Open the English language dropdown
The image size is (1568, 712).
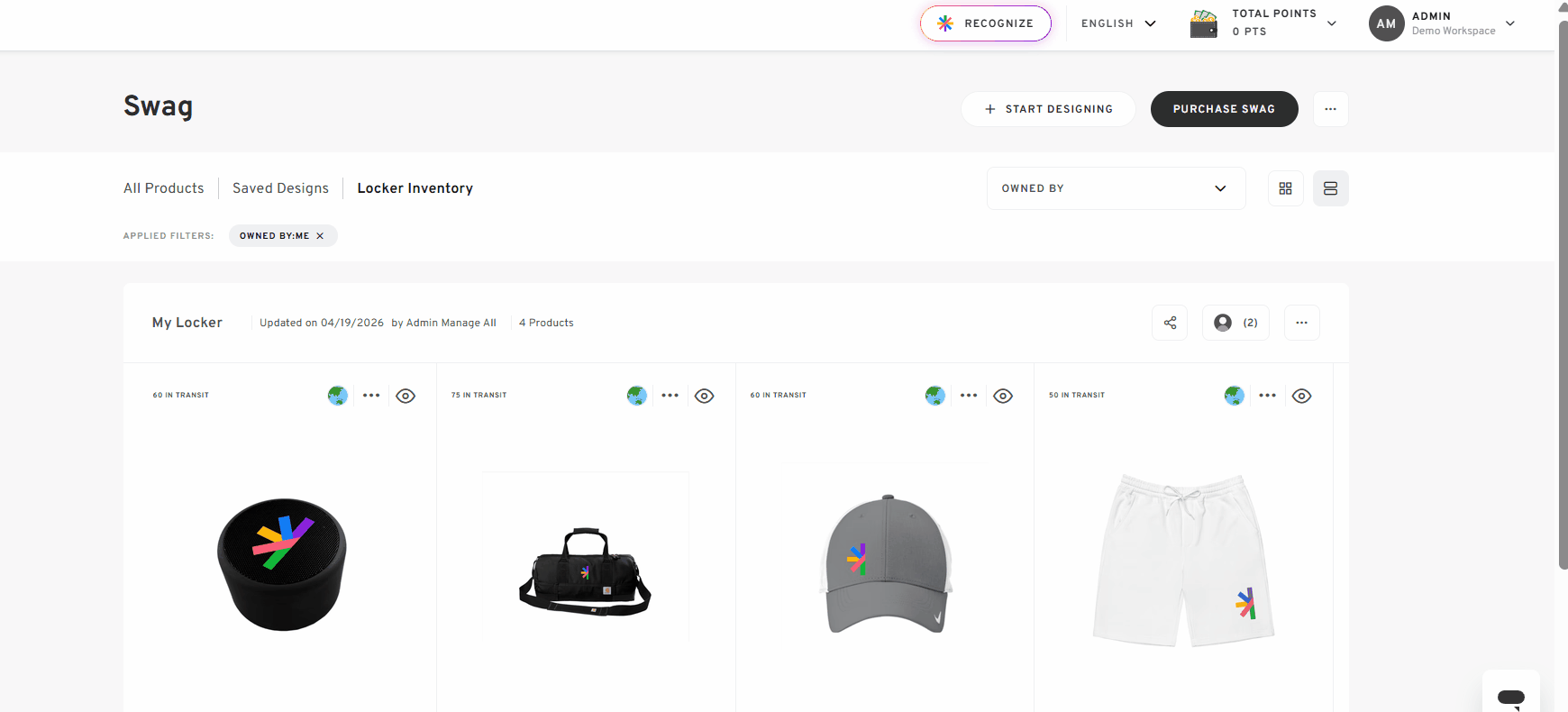(x=1118, y=23)
